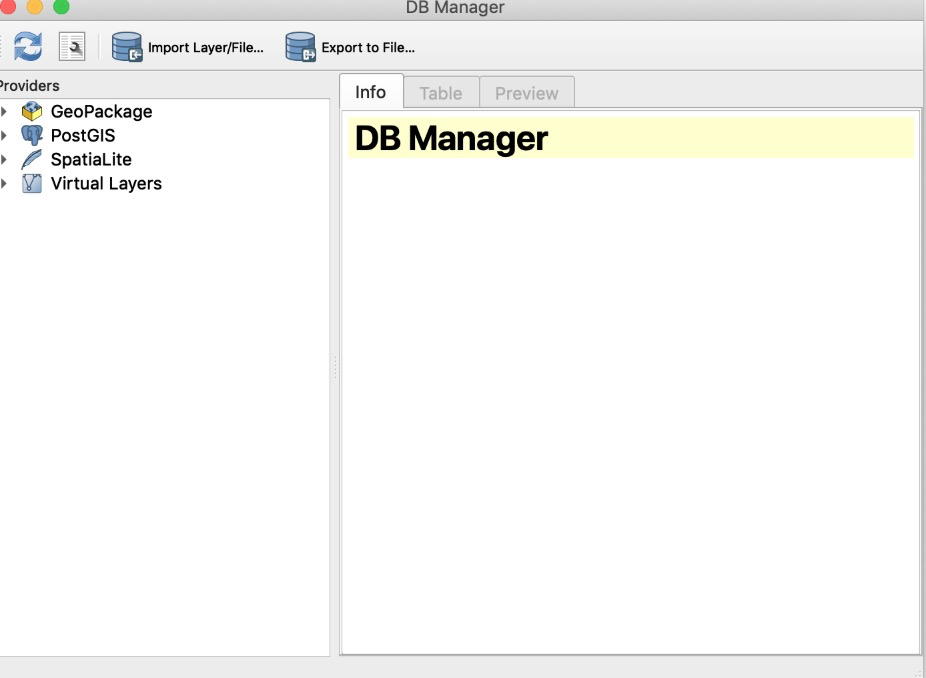Click the Export to File... button label
Image resolution: width=926 pixels, height=678 pixels.
[x=368, y=47]
